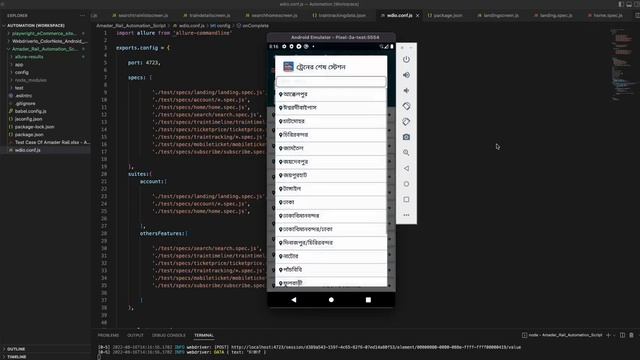Open .gitignore file in explorer
Screen dimensions: 640x360
click(25, 103)
